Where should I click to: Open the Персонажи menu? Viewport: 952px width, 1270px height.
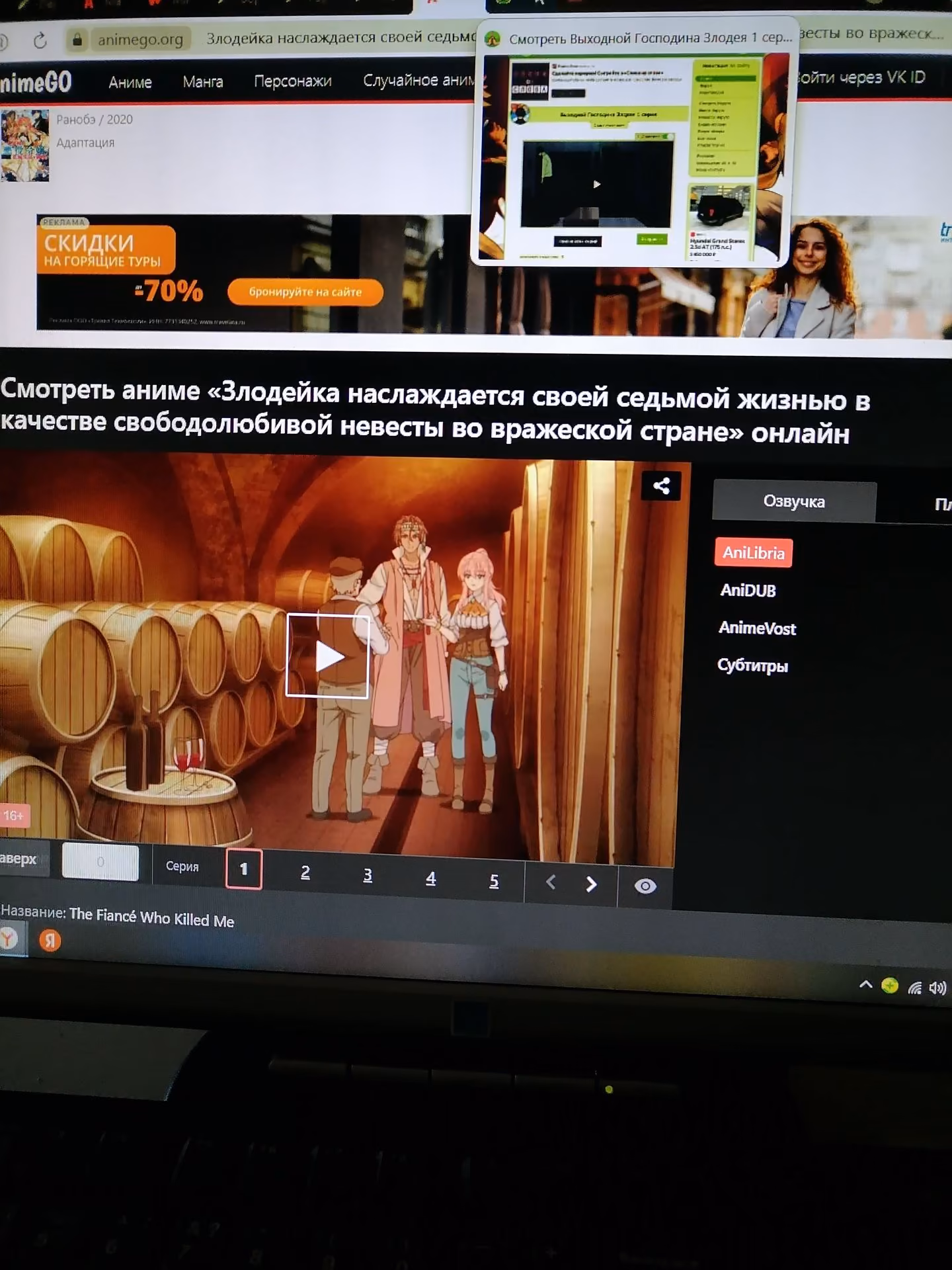(x=293, y=81)
